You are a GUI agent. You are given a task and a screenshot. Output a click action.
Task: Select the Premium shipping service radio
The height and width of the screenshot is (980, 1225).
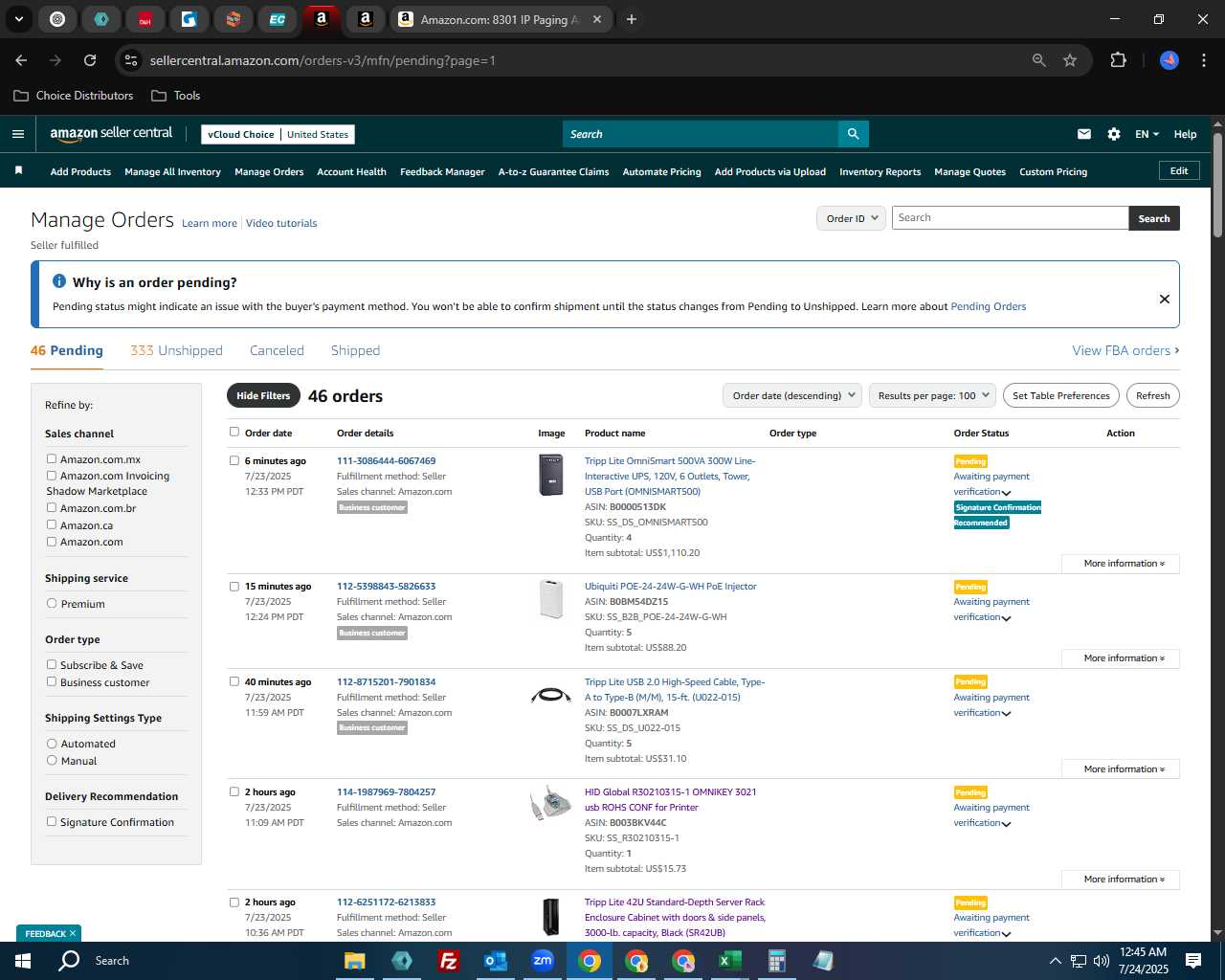(x=52, y=604)
